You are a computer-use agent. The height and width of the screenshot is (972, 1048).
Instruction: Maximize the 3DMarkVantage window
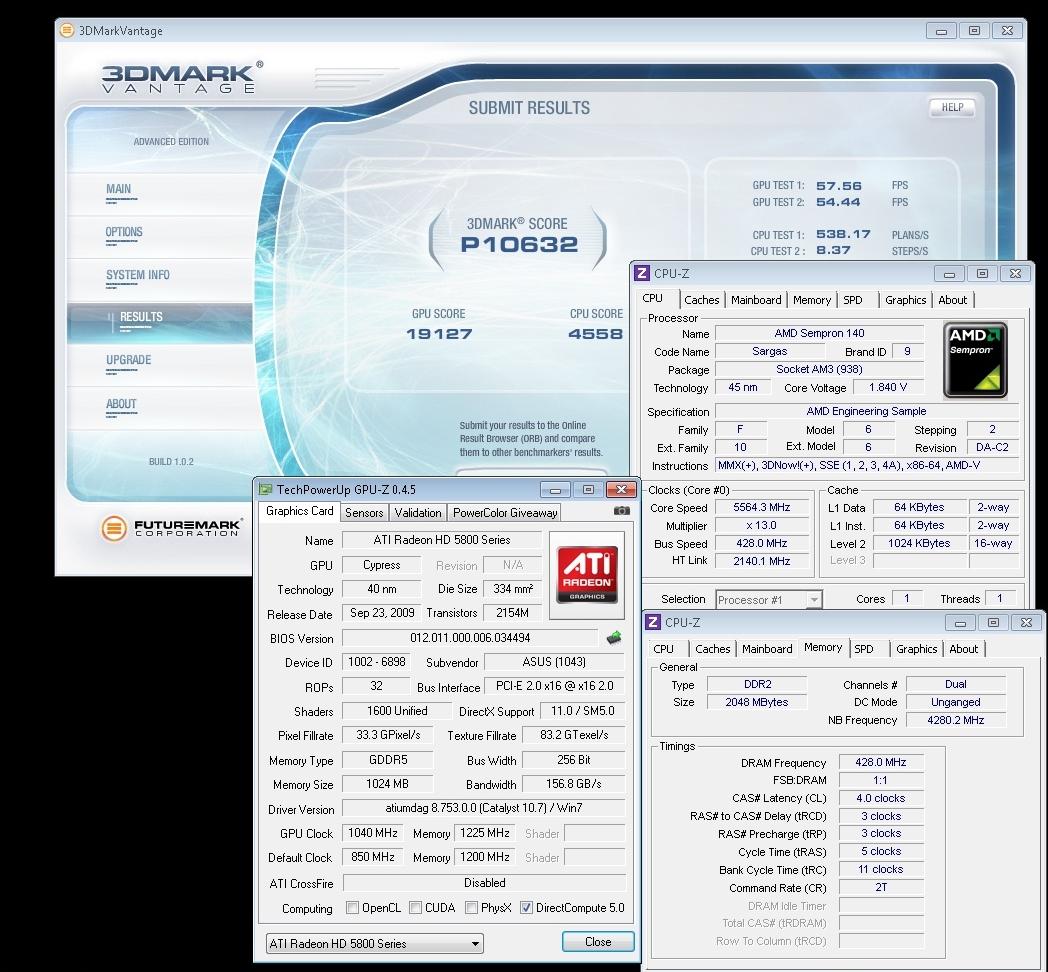974,31
